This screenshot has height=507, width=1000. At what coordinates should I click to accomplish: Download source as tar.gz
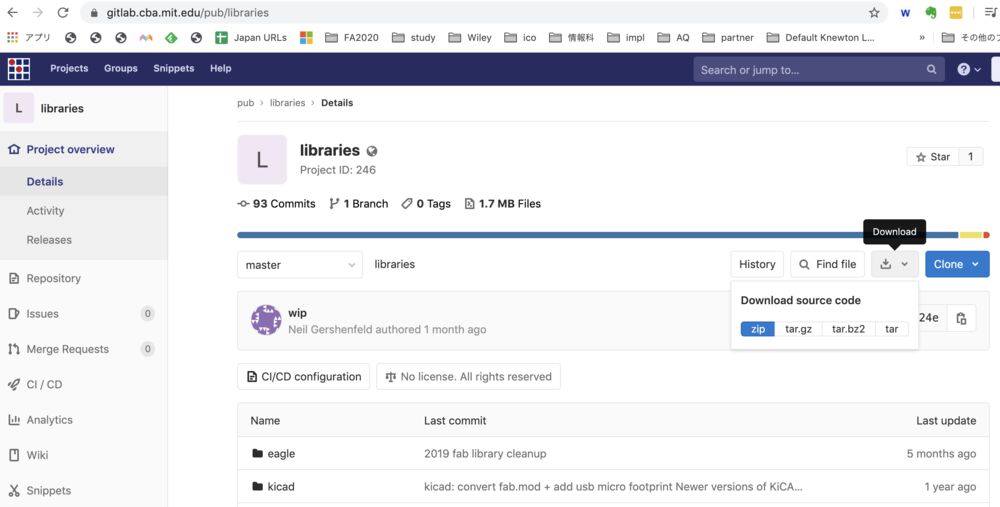[x=798, y=329]
